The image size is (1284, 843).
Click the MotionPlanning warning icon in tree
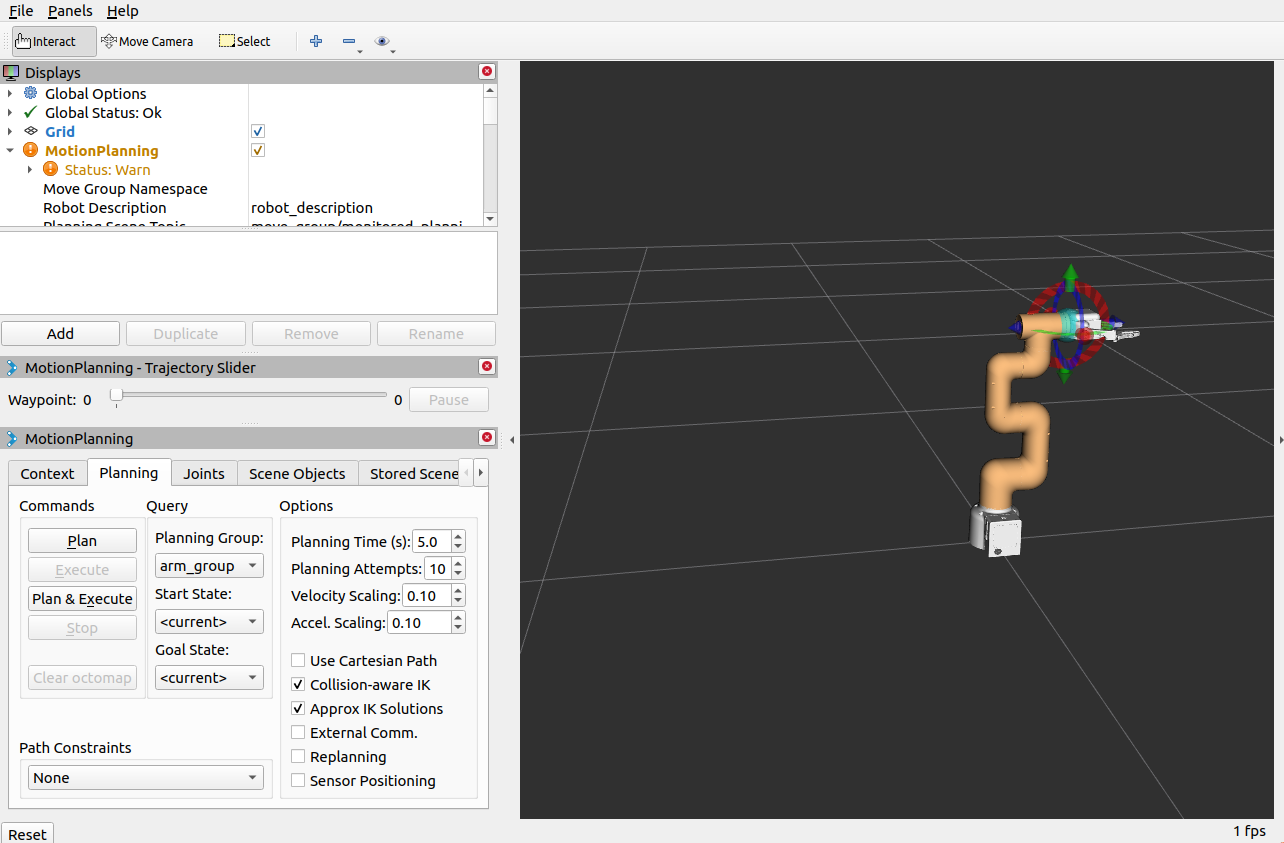click(x=30, y=151)
